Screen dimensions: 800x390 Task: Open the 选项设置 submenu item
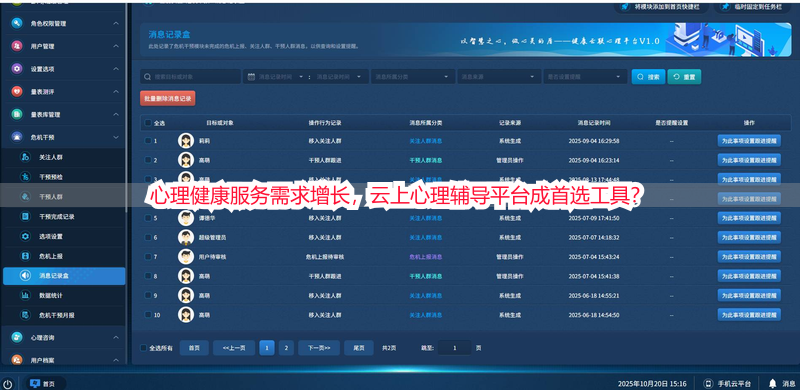pos(63,236)
